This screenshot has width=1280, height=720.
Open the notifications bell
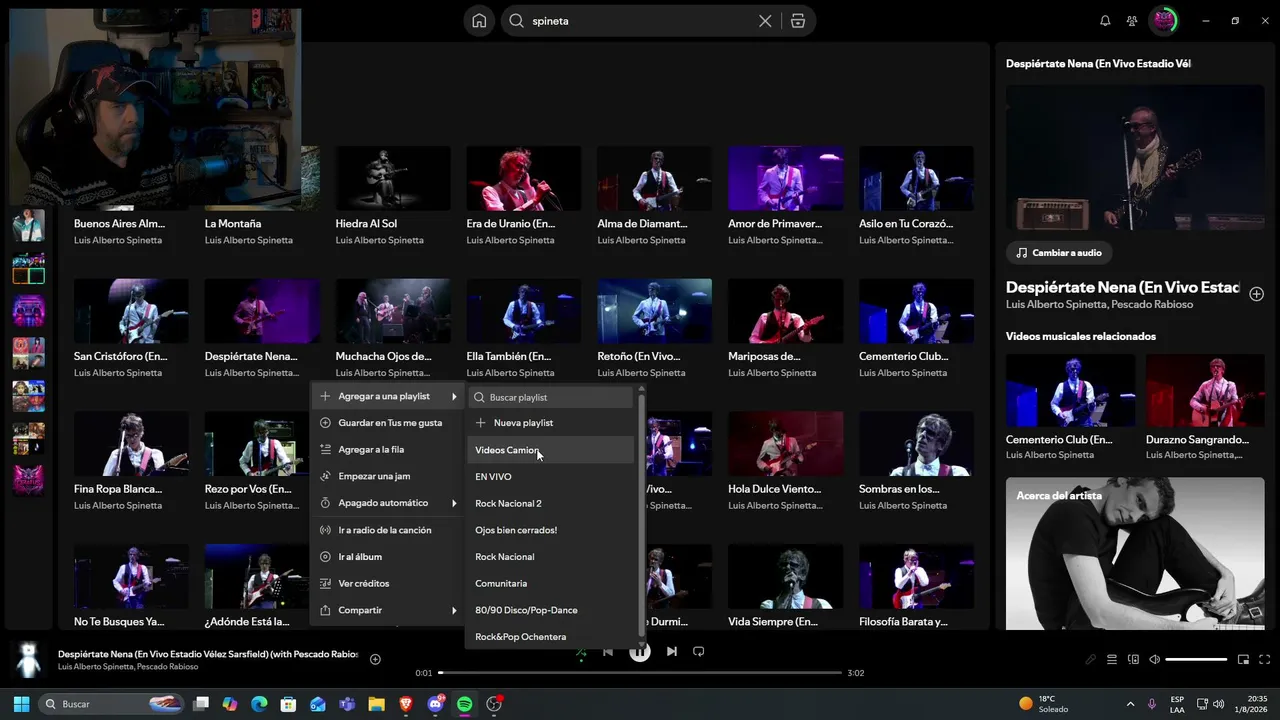point(1105,21)
